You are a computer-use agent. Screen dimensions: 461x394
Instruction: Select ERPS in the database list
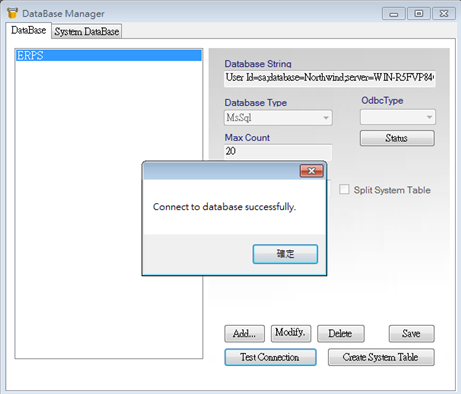(x=109, y=55)
